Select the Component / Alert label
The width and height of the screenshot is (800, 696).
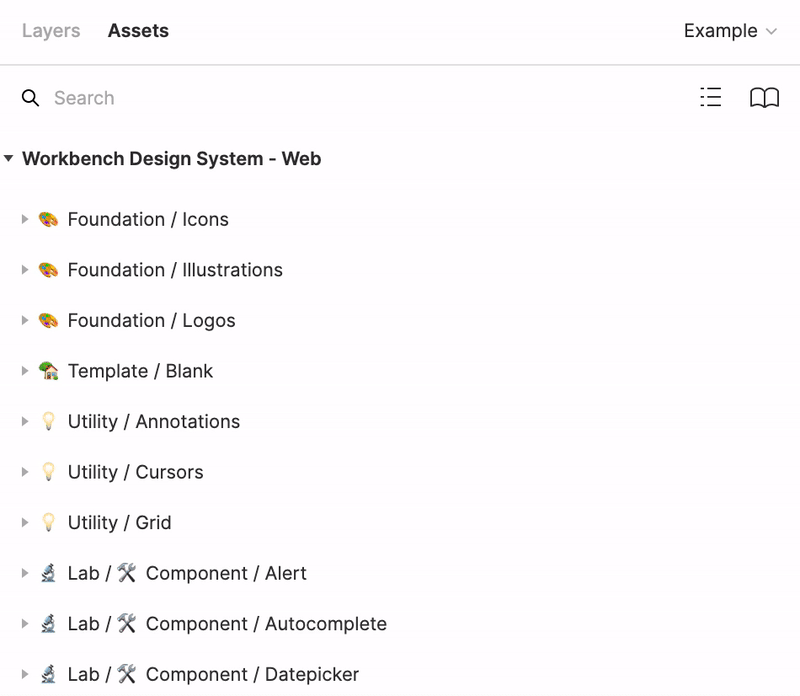[226, 573]
